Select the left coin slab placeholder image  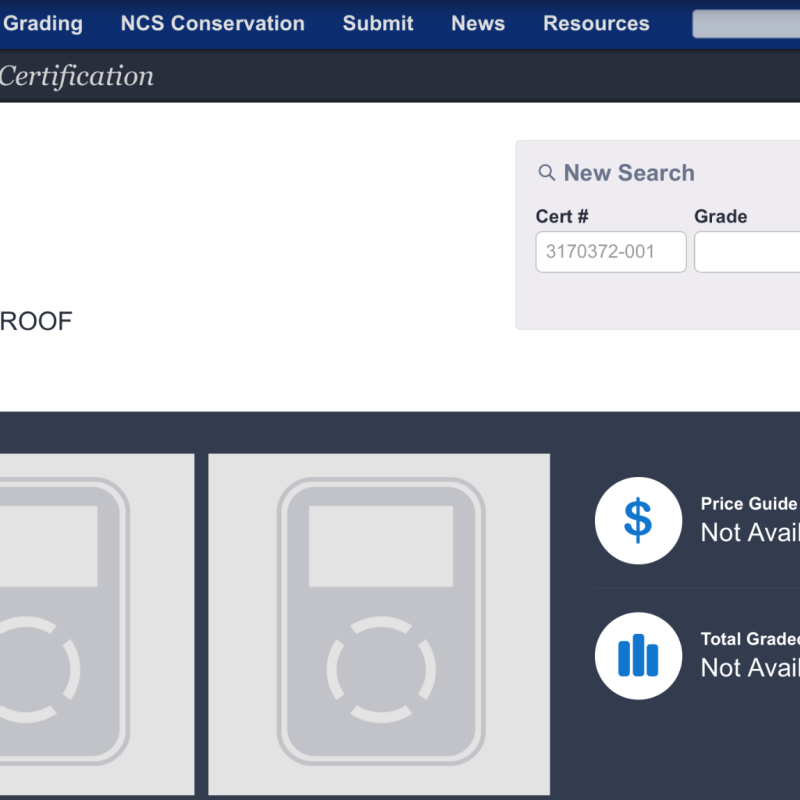click(96, 624)
